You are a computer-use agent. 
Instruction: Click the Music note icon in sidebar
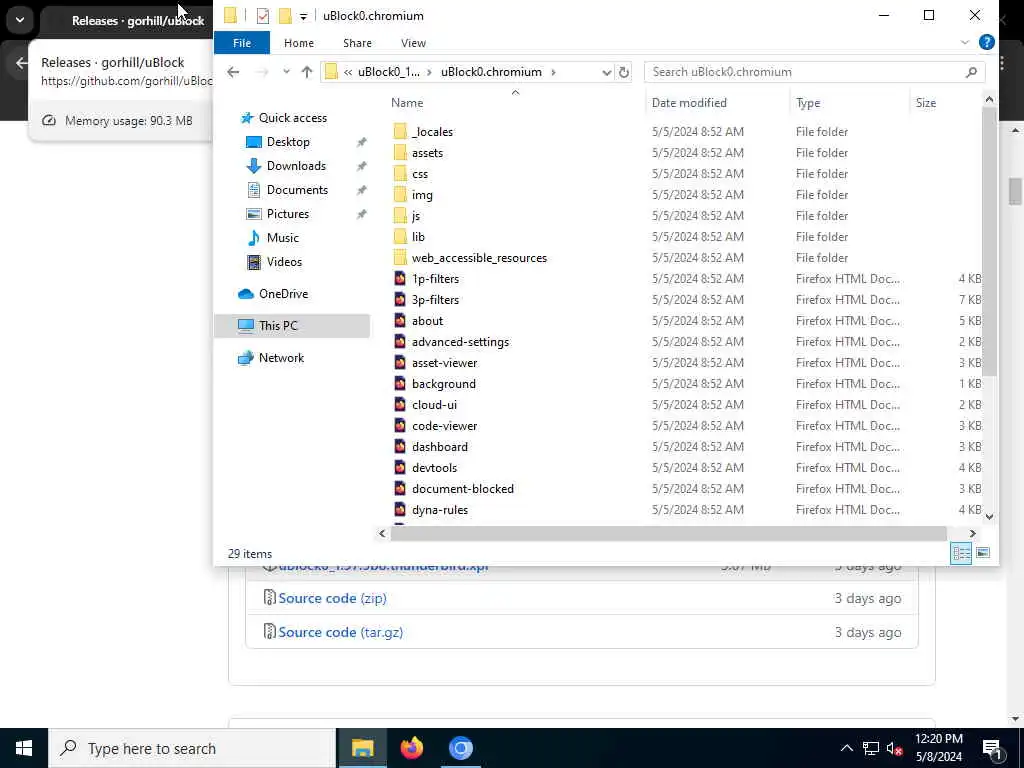point(253,238)
